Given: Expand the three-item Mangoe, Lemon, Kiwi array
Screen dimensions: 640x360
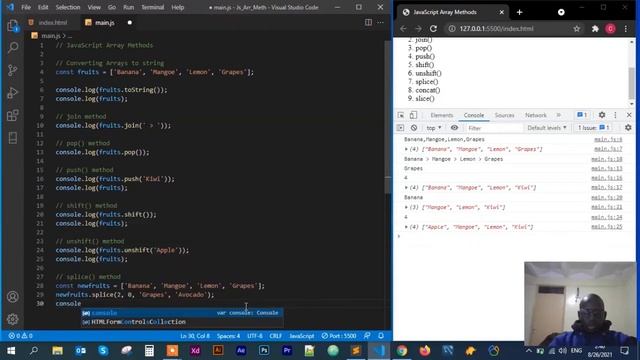Looking at the screenshot, I should click(x=406, y=207).
